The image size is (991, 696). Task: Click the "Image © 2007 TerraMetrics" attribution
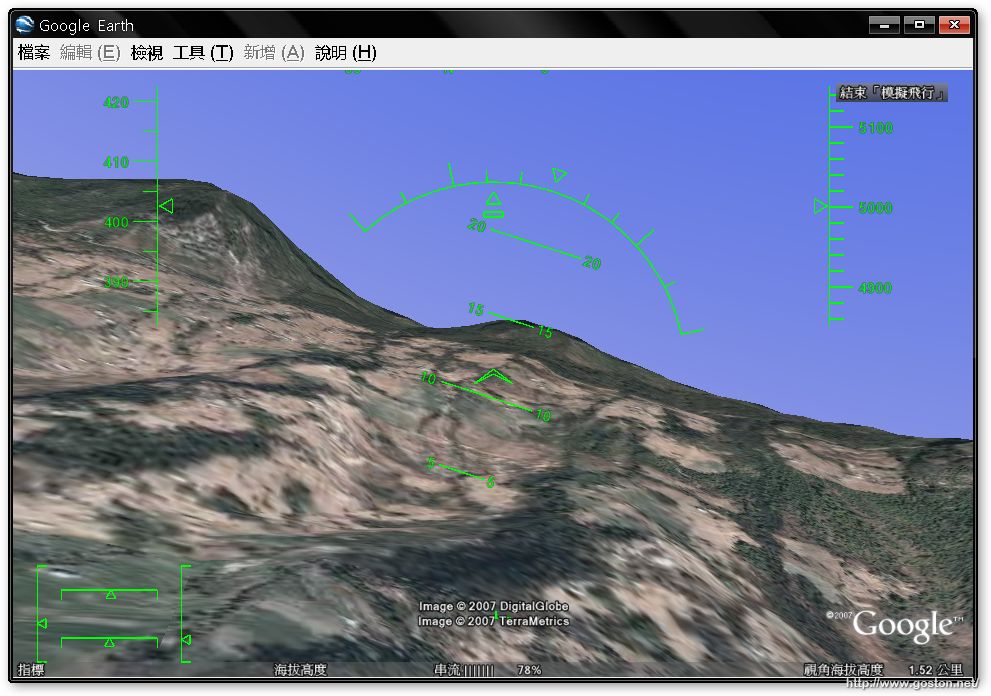[494, 621]
